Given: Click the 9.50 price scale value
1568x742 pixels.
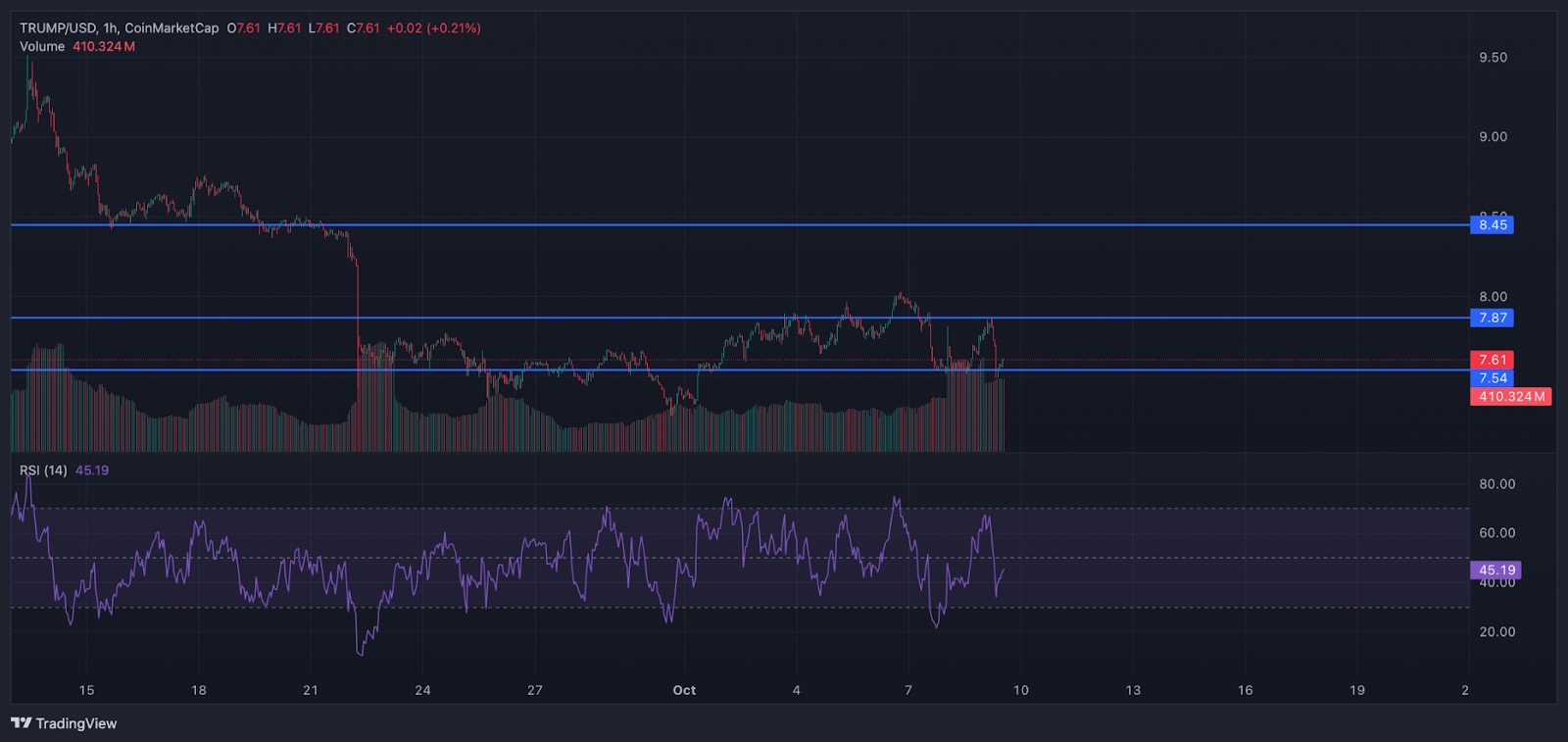Looking at the screenshot, I should (1493, 58).
